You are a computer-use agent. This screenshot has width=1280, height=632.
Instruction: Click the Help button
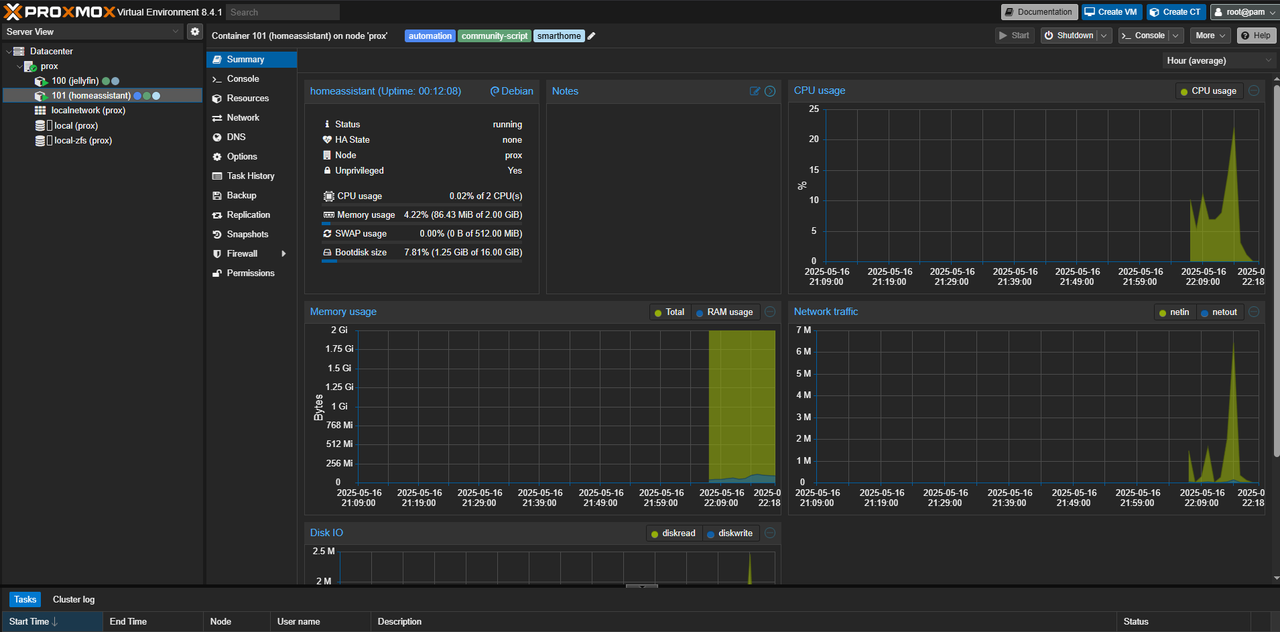1257,36
